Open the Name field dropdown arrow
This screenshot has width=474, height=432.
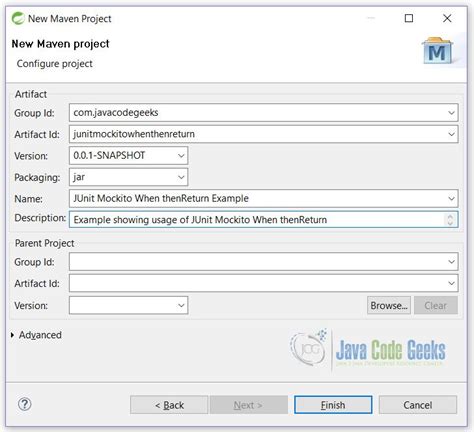coord(451,199)
